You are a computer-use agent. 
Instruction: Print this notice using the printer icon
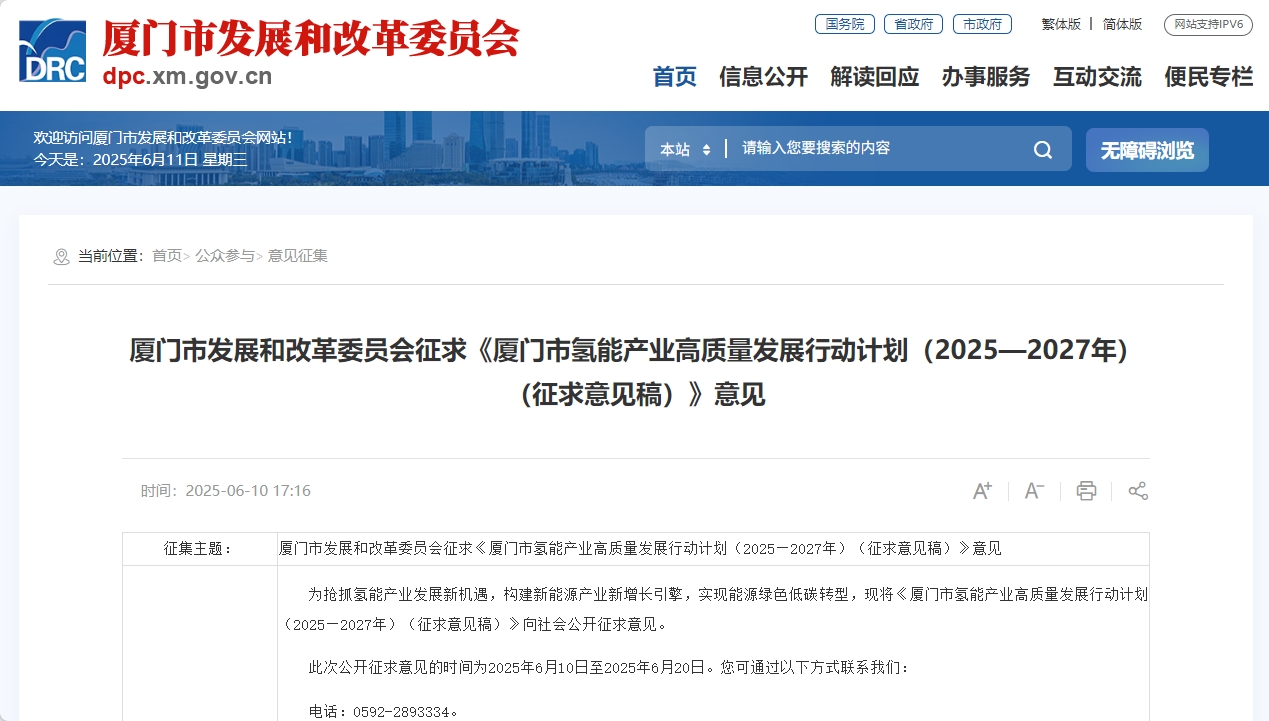coord(1086,490)
